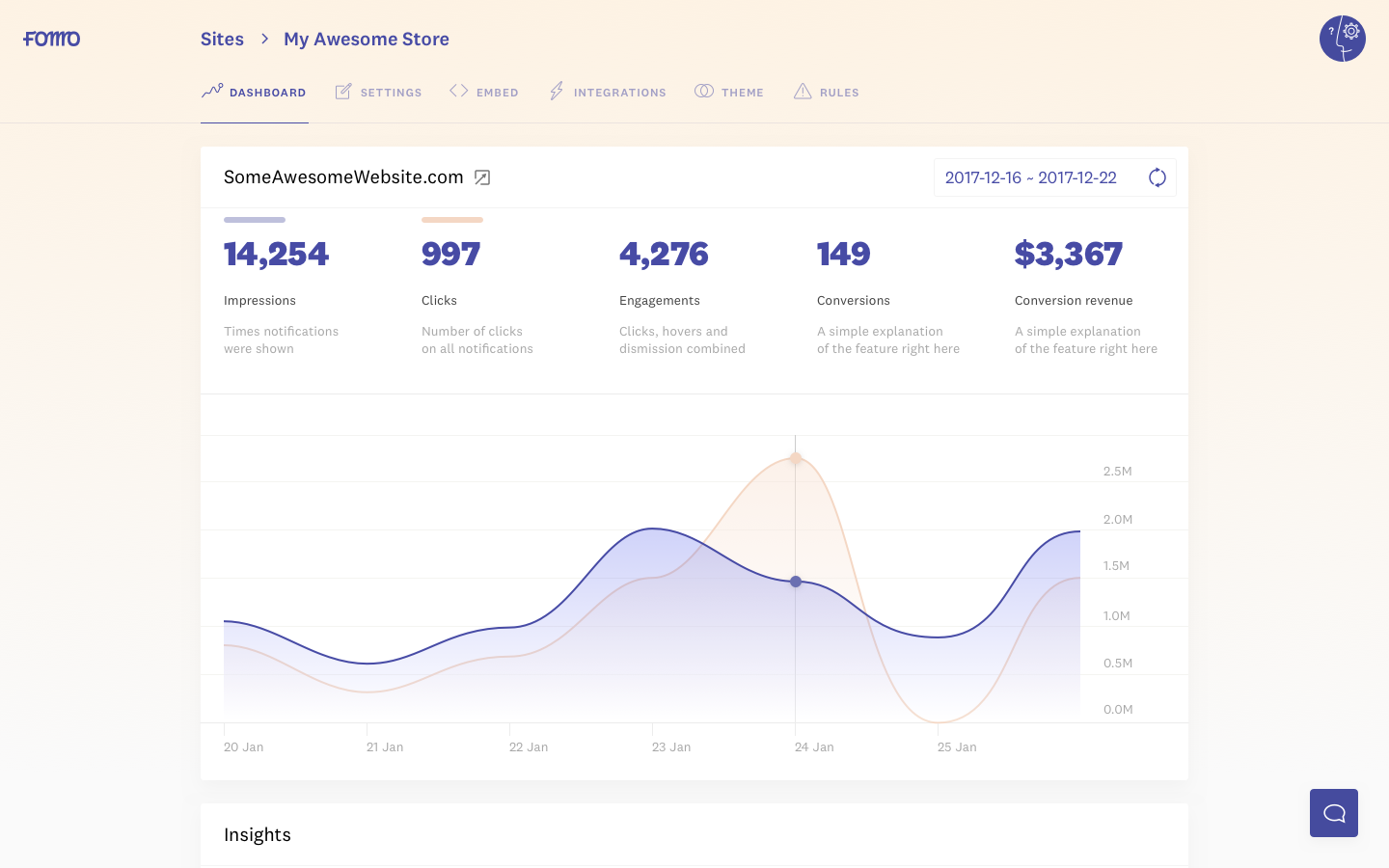Open the 2017-12-16 ~ 2017-12-22 date picker

pos(1030,177)
